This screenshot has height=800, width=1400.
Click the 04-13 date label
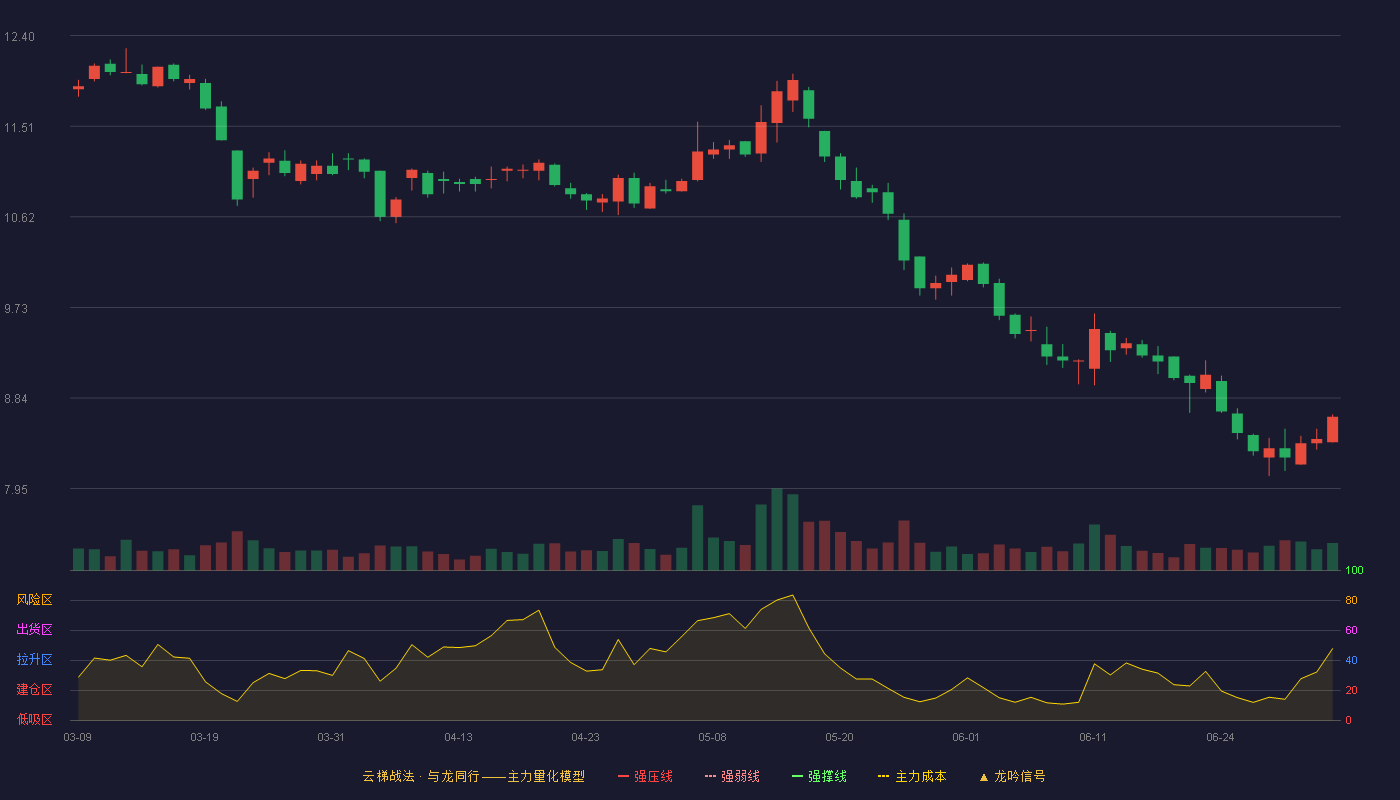click(x=458, y=737)
